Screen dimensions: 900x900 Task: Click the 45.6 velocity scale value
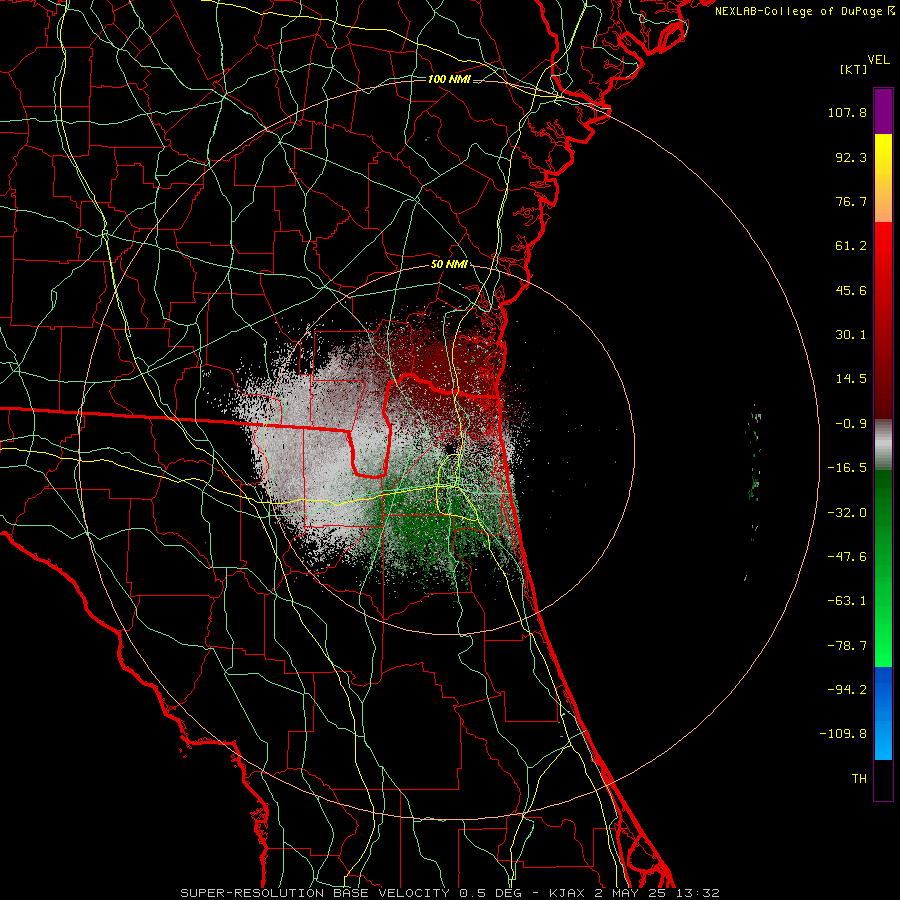[x=851, y=290]
